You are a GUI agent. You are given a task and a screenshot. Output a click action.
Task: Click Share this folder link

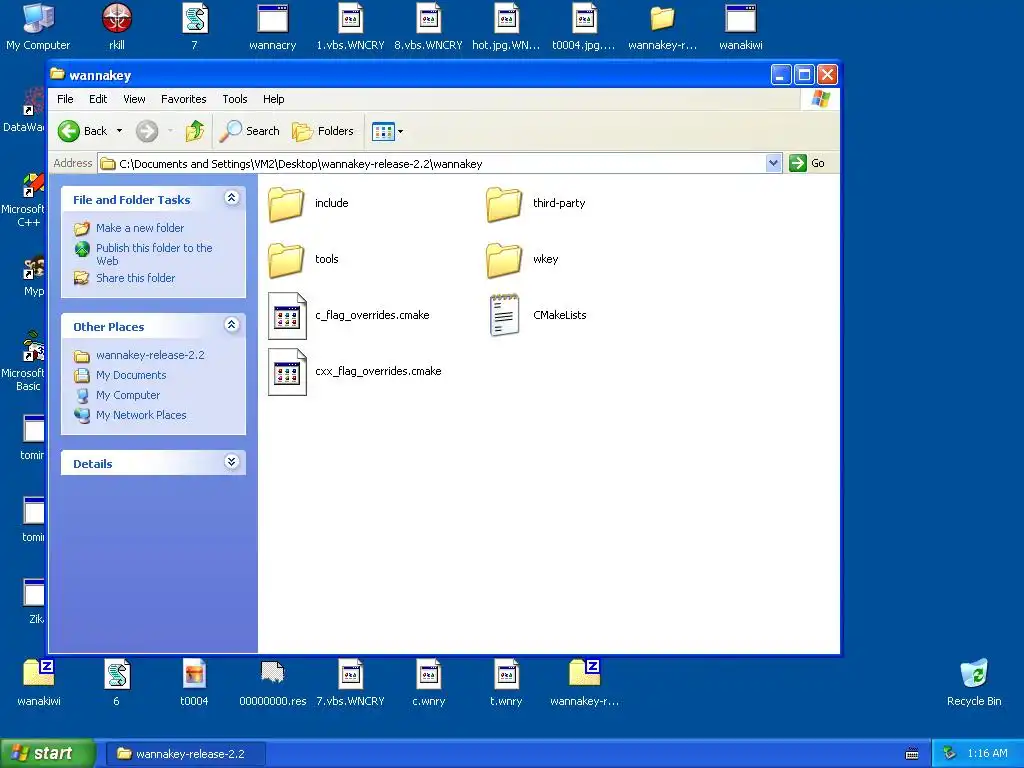[135, 278]
